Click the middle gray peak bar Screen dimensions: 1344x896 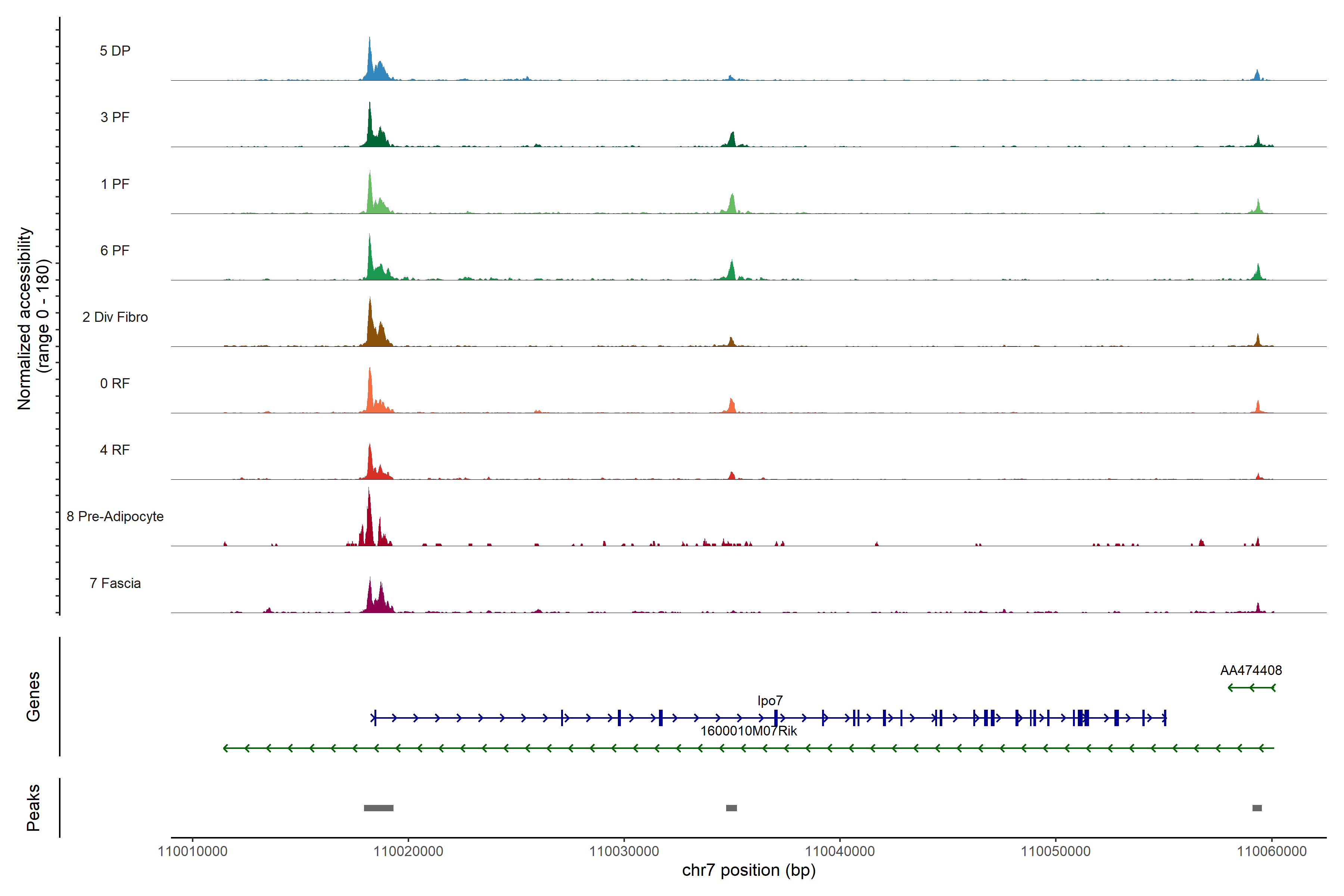click(731, 808)
